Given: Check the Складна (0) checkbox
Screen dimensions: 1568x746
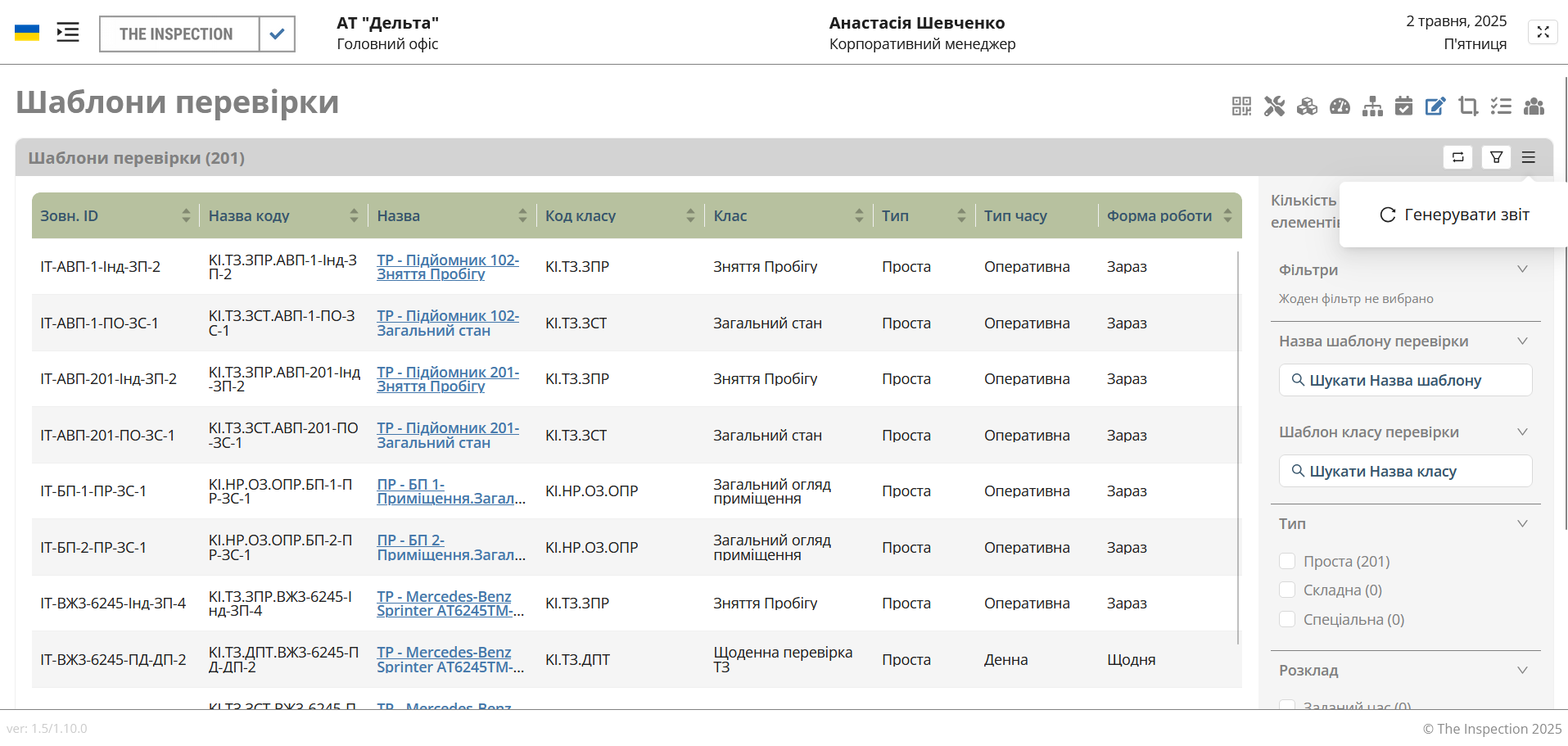Looking at the screenshot, I should [1287, 590].
